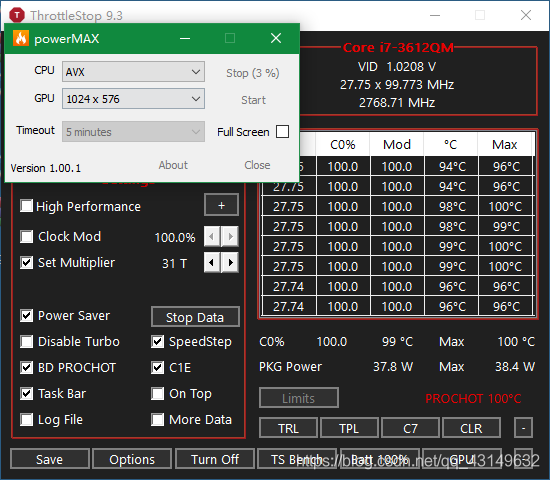550x480 pixels.
Task: Click the Version 1.00.1 label
Action: pyautogui.click(x=46, y=168)
